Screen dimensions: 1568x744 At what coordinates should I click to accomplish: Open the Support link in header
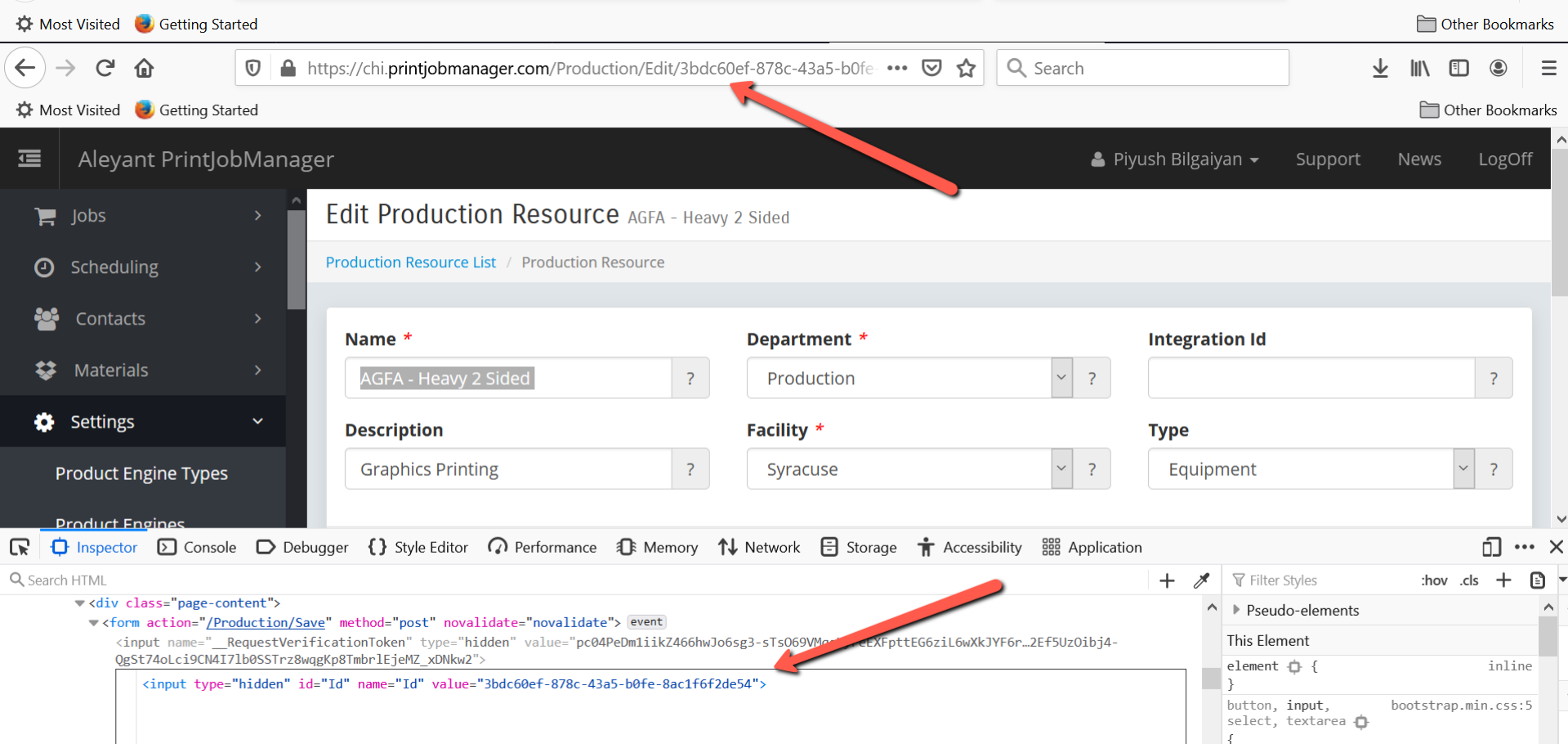pos(1328,159)
